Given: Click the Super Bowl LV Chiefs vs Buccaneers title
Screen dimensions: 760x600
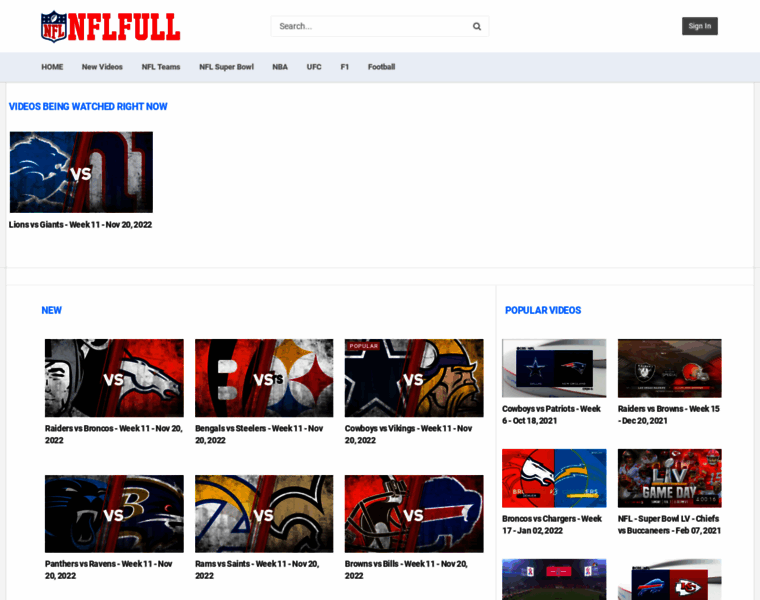Looking at the screenshot, I should 669,525.
